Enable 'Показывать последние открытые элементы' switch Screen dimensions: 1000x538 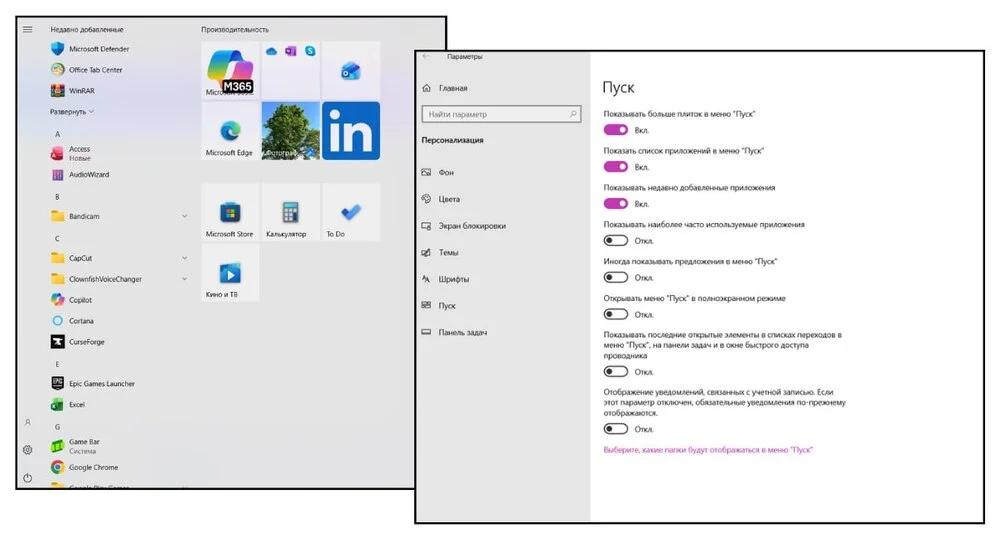(615, 372)
